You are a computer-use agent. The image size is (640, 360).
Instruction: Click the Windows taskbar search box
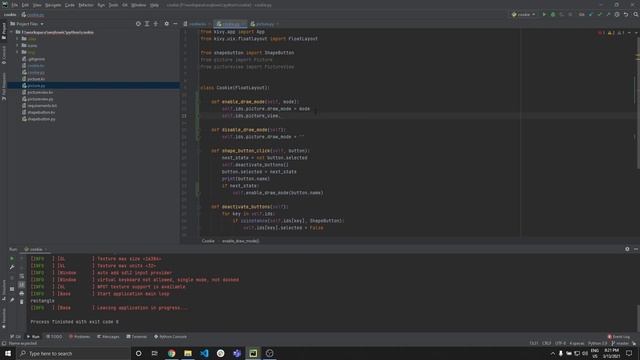pyautogui.click(x=73, y=353)
